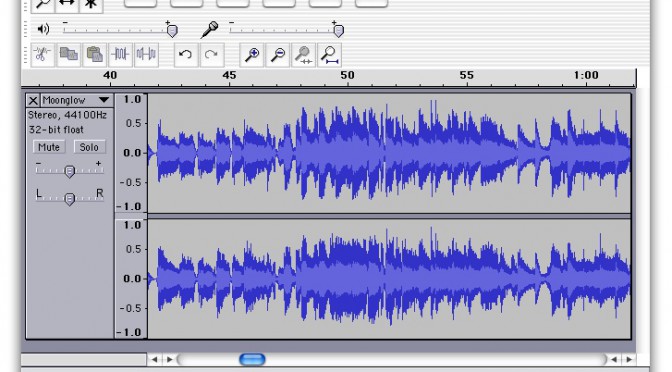672x372 pixels.
Task: Click the "32-bit float" format label
Action: click(x=56, y=130)
